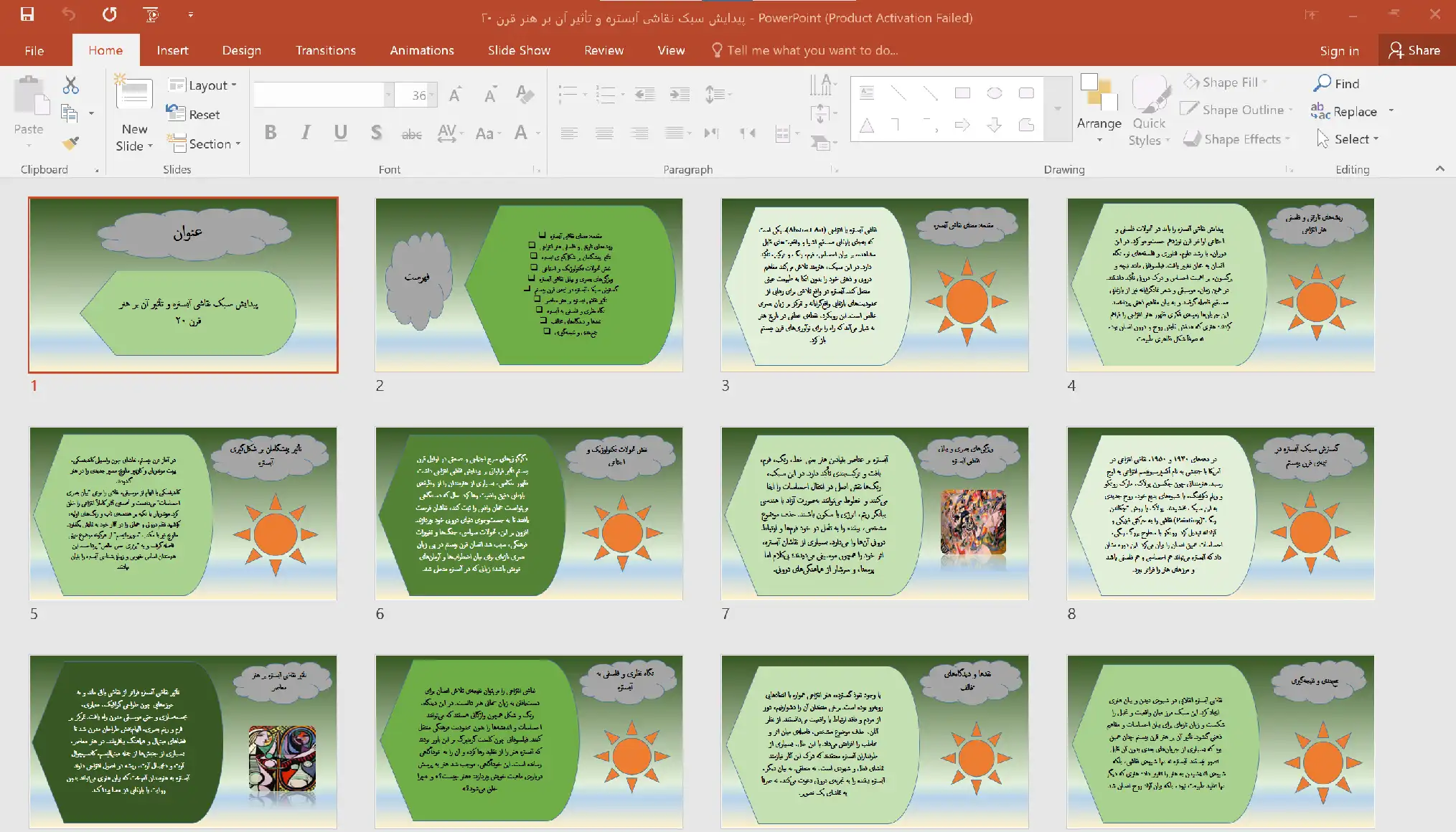Screen dimensions: 1456x832
Task: Click the Increase Font Size icon
Action: tap(455, 95)
